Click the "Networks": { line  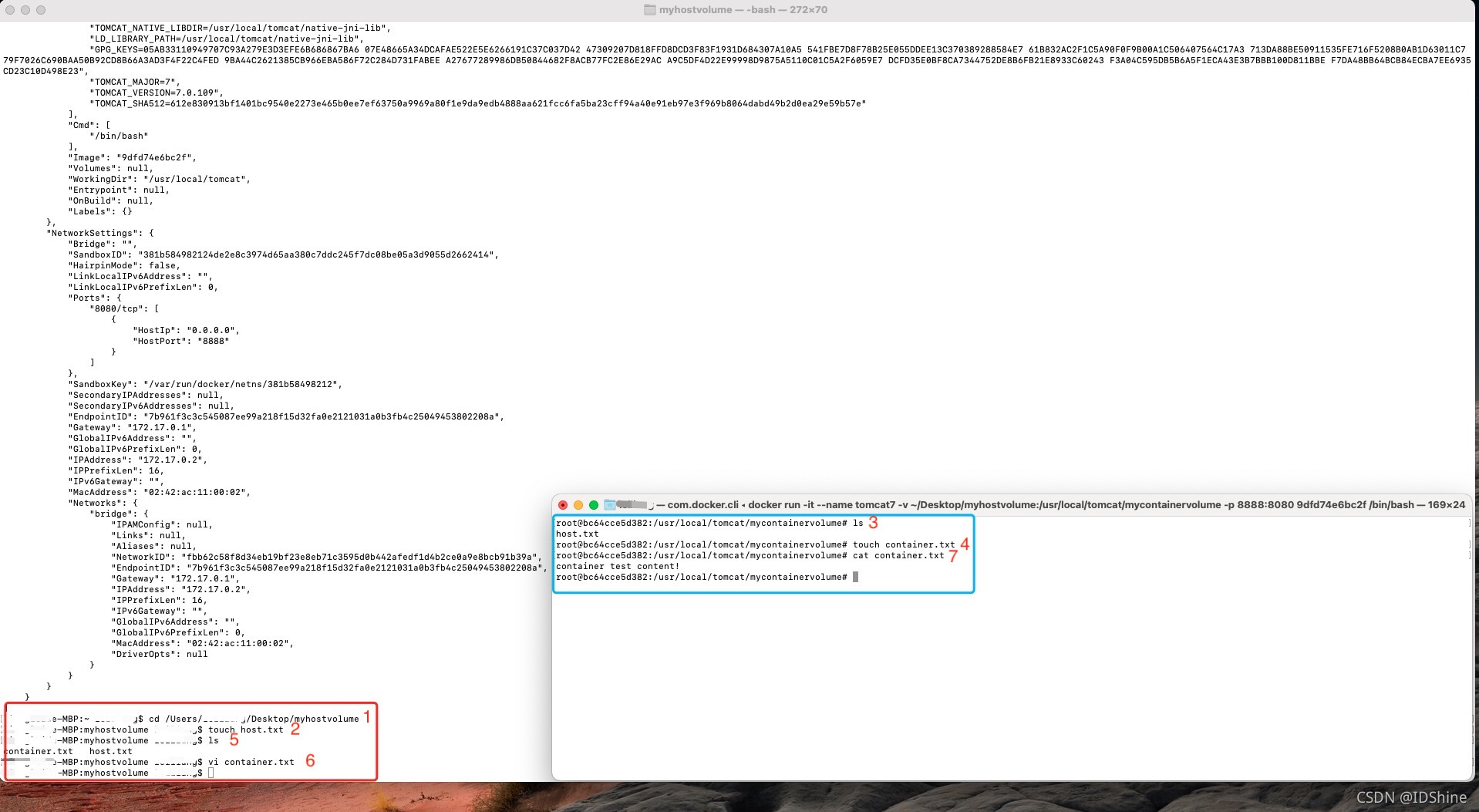[x=103, y=503]
